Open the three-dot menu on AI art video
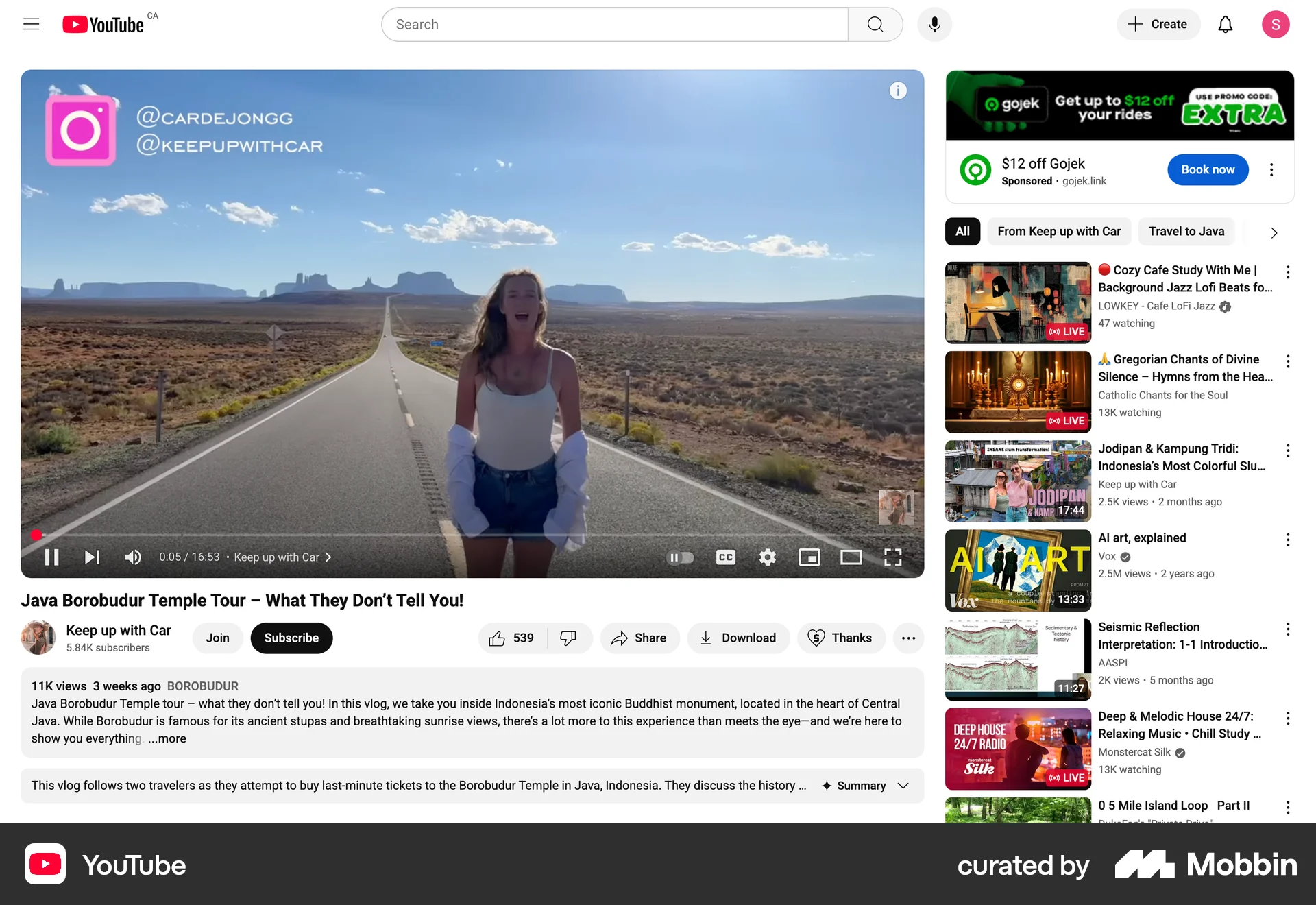Image resolution: width=1316 pixels, height=905 pixels. pyautogui.click(x=1289, y=540)
